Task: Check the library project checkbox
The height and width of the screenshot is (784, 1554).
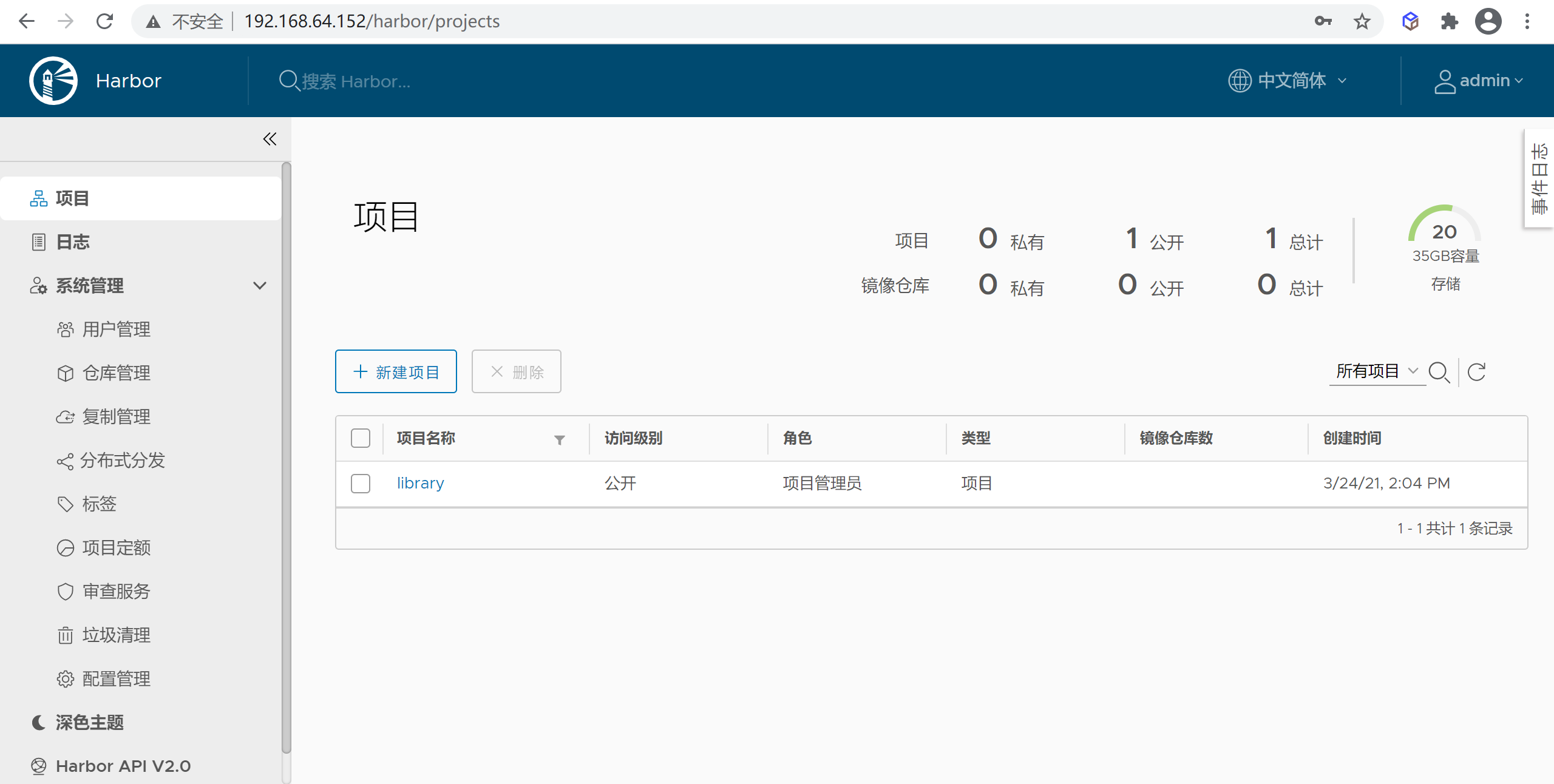Action: (x=361, y=484)
